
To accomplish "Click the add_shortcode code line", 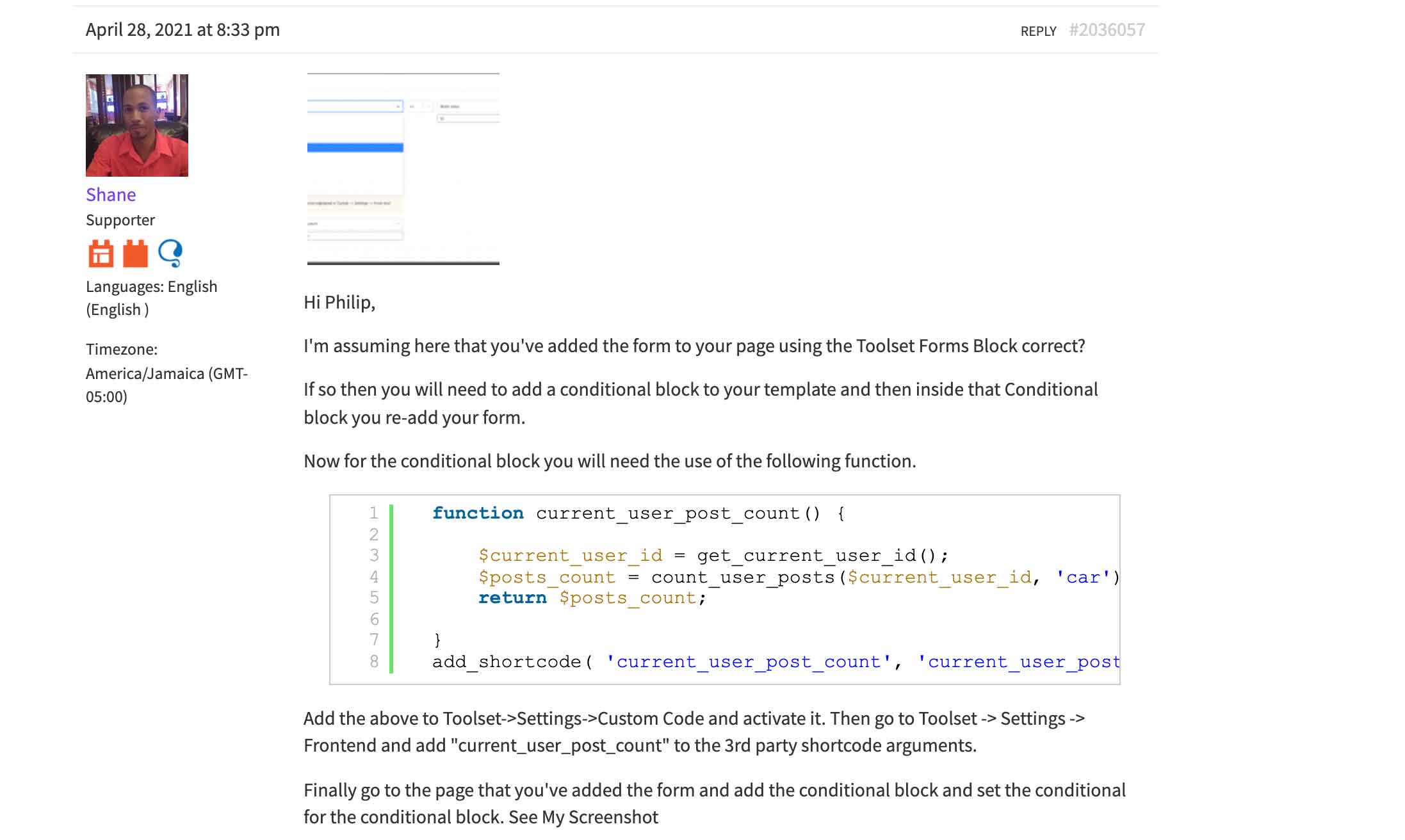I will coord(776,662).
